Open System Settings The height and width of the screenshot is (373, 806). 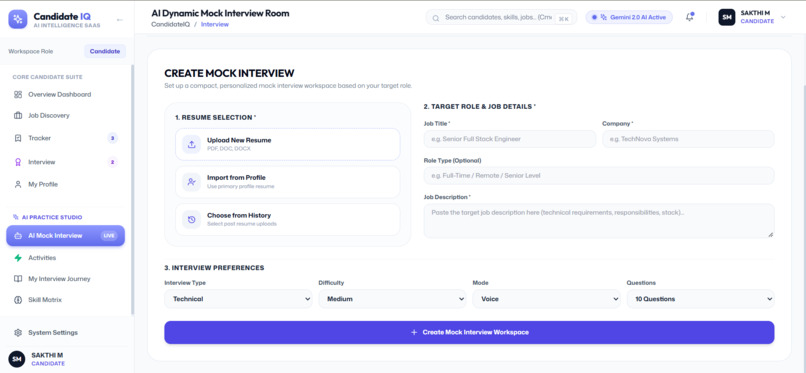(x=66, y=332)
